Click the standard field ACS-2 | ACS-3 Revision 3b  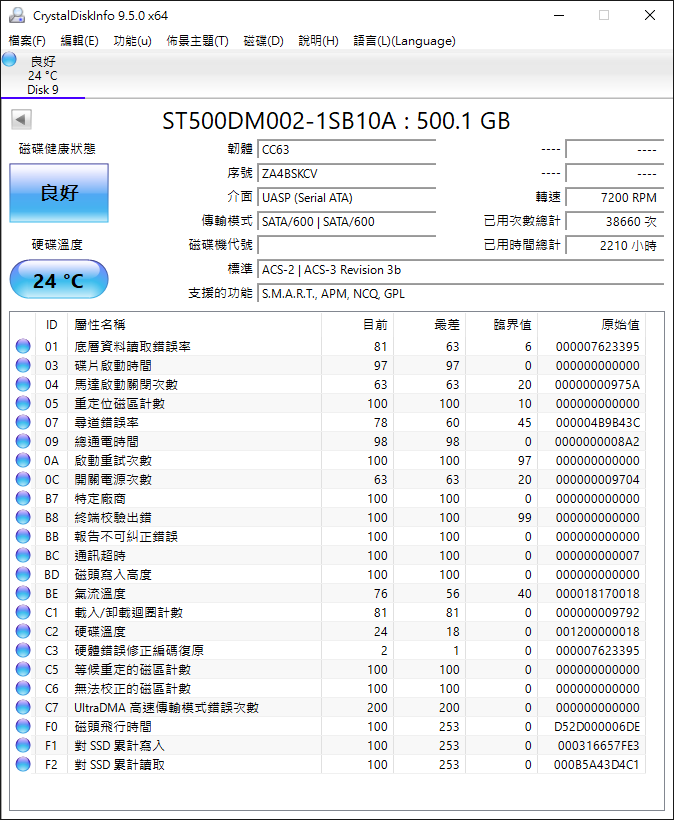click(461, 270)
